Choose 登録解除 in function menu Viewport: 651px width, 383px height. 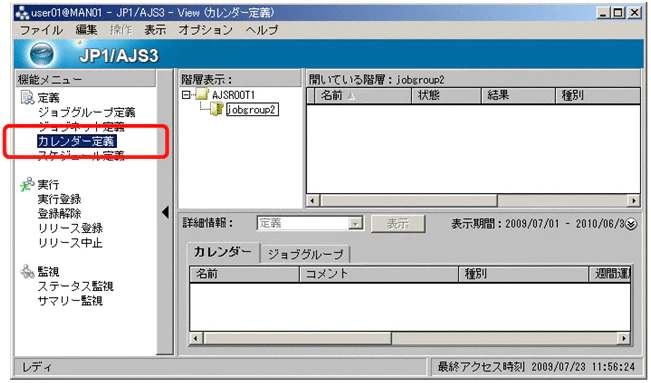(59, 214)
